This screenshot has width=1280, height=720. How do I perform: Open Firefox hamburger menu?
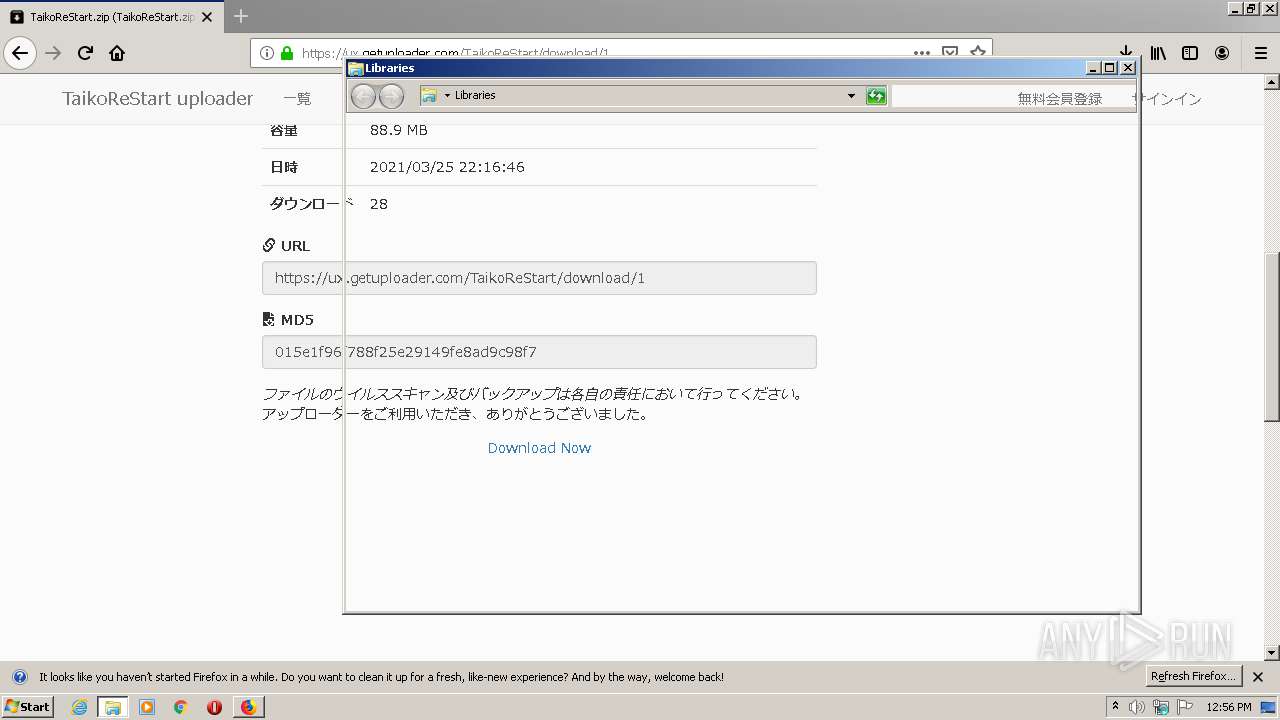(1260, 53)
